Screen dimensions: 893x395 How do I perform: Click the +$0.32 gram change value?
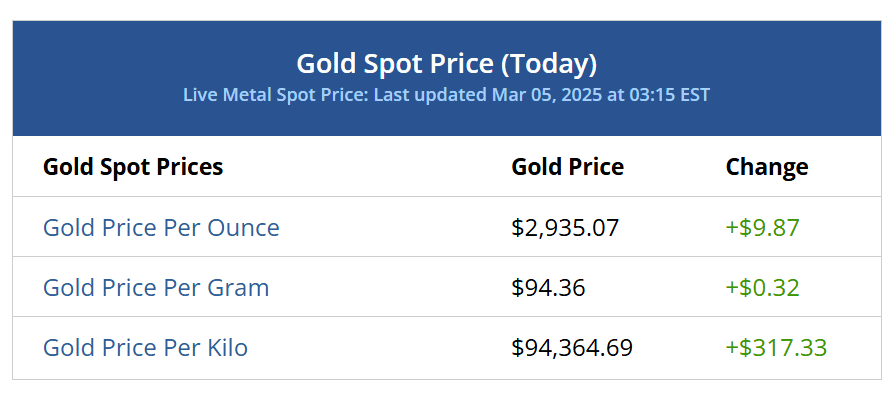(763, 287)
